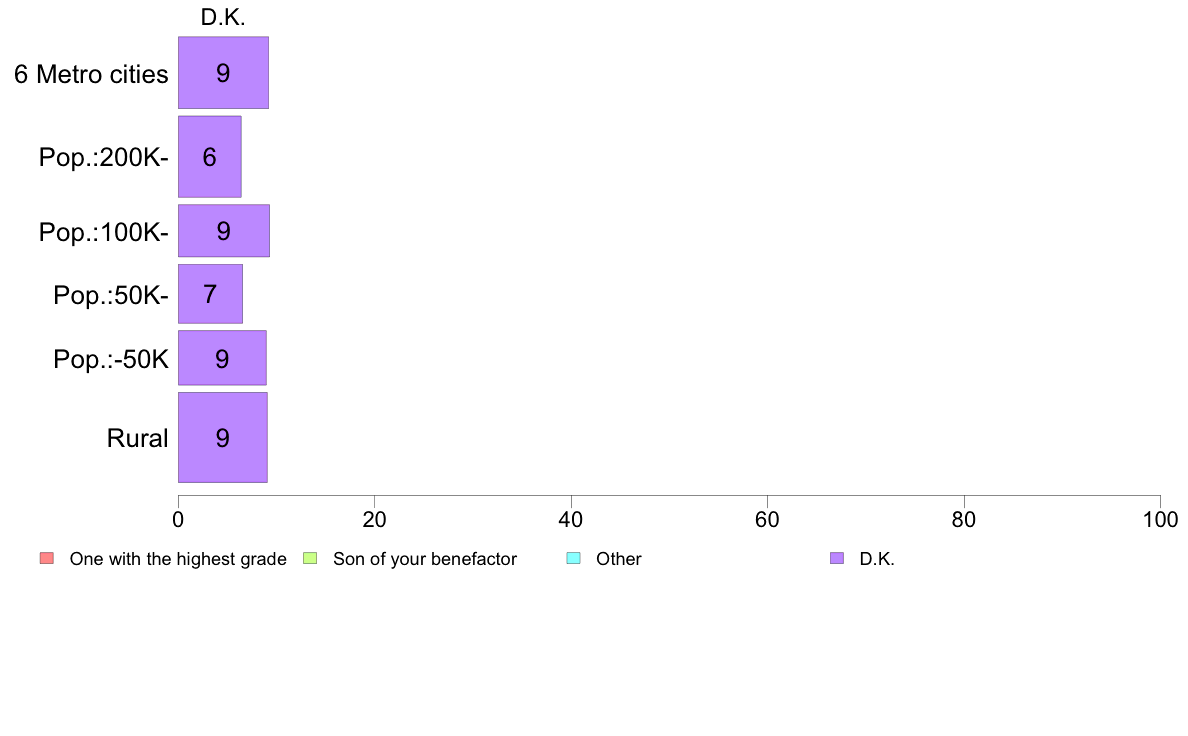Select the Rural bar showing 9

[223, 437]
